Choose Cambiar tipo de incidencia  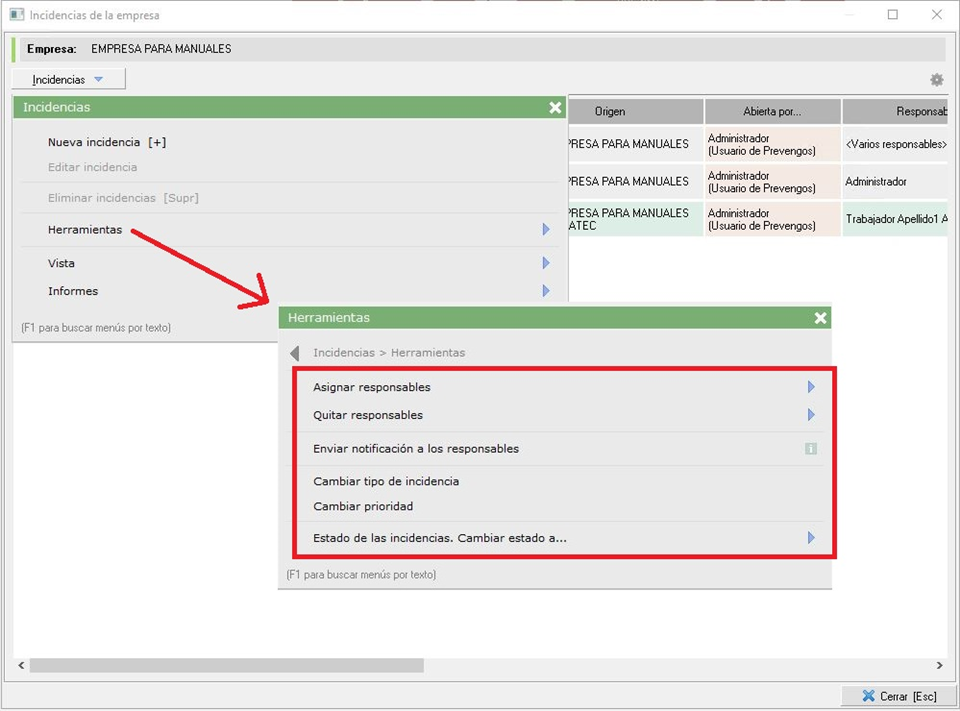coord(386,481)
